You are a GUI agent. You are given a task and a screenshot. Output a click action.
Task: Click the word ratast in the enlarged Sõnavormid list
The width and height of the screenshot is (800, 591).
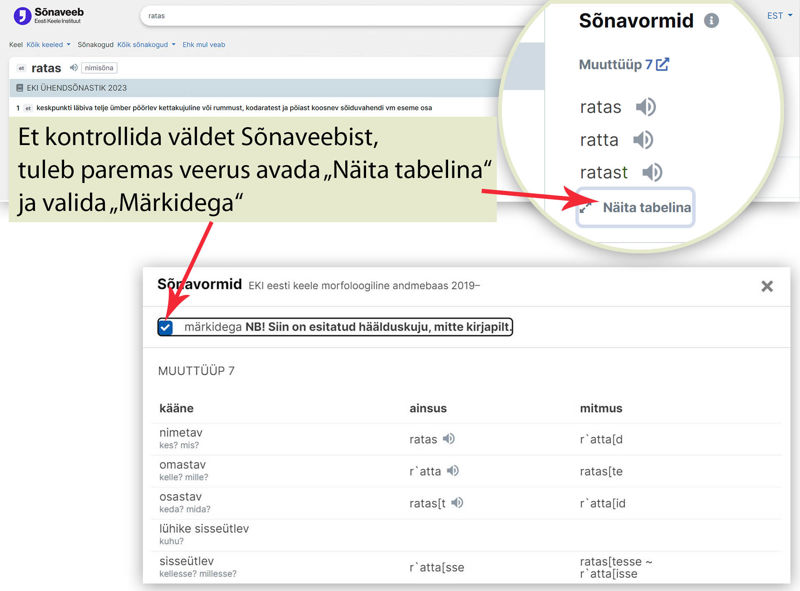604,173
